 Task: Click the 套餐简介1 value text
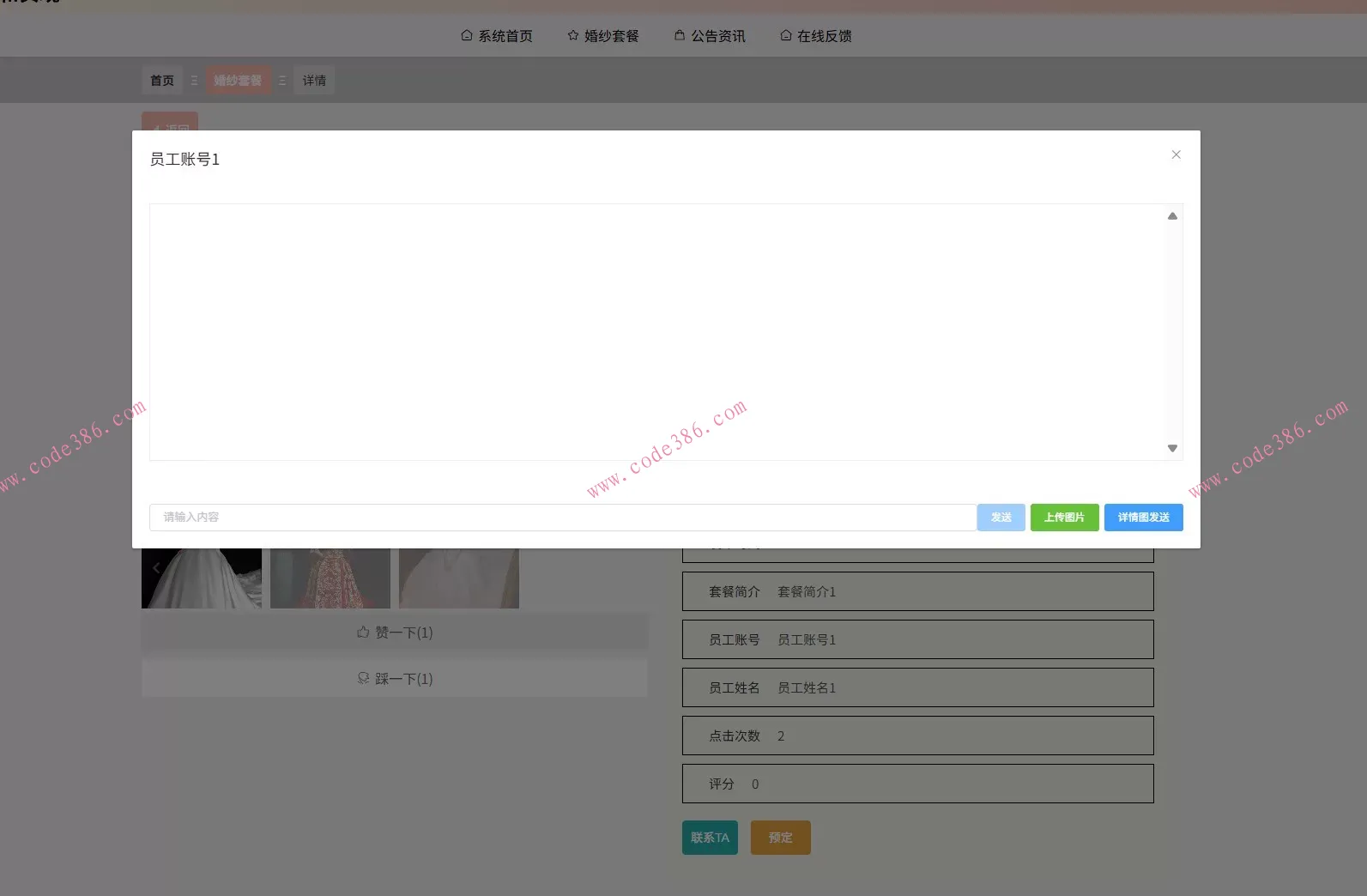click(807, 592)
